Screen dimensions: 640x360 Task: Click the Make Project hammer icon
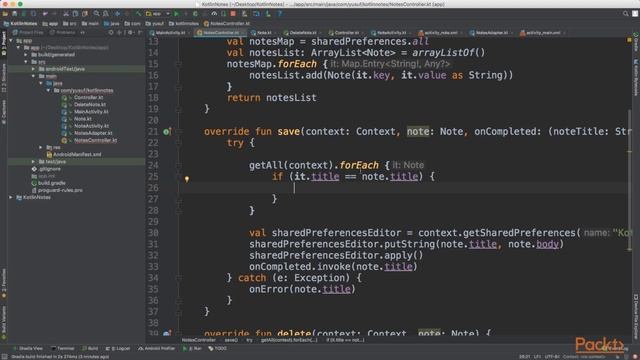139,14
